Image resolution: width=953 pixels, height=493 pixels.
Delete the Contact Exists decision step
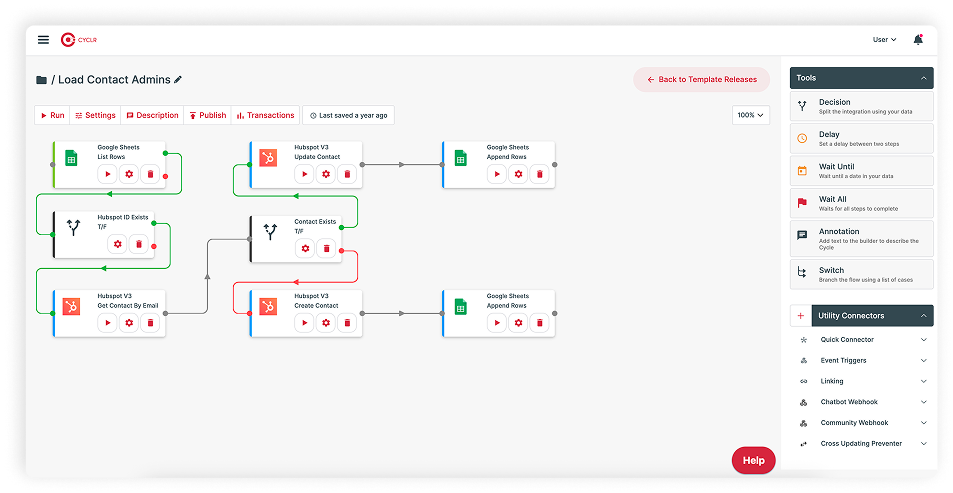tap(326, 248)
